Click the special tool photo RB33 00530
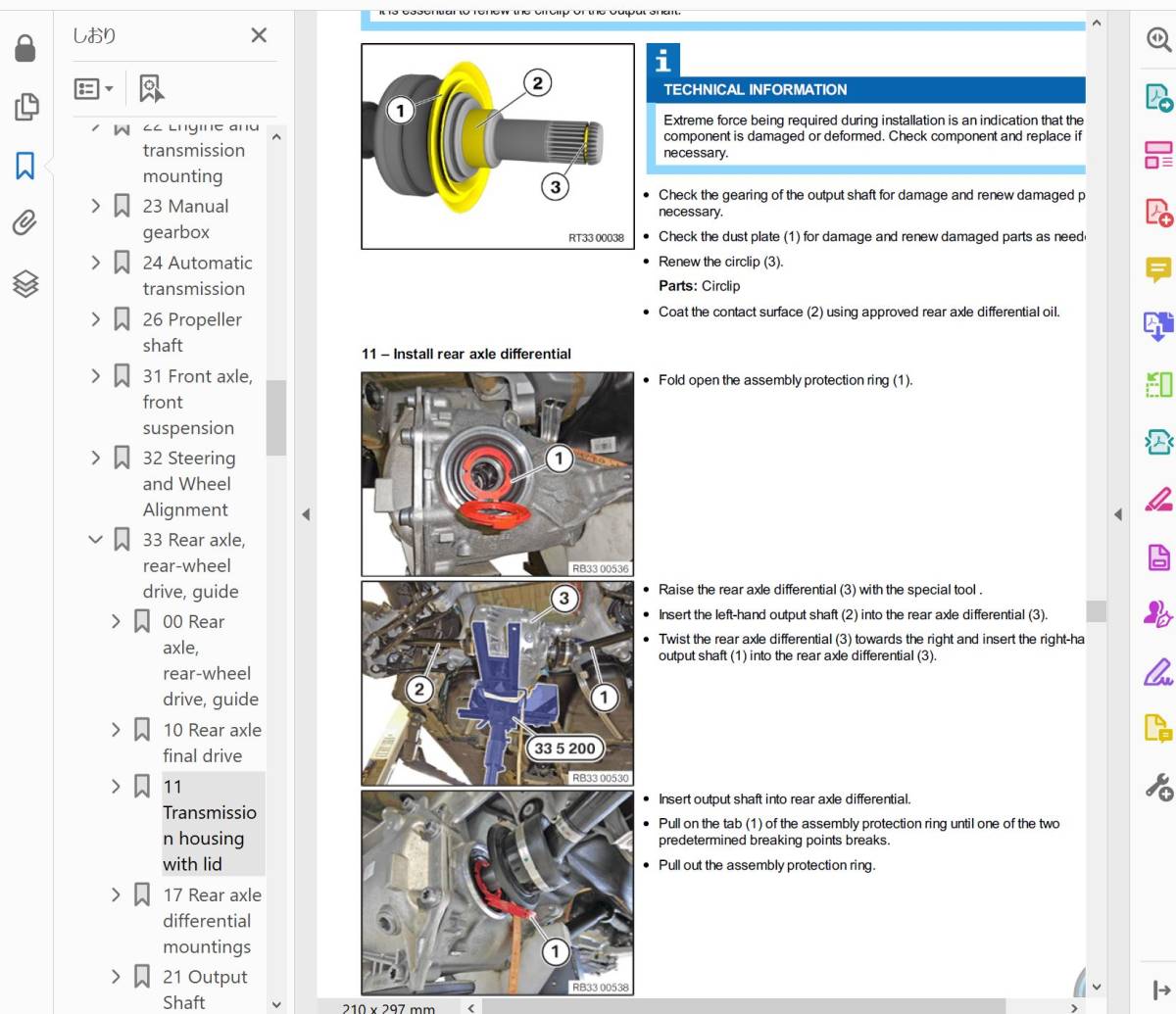1176x1014 pixels. click(497, 683)
